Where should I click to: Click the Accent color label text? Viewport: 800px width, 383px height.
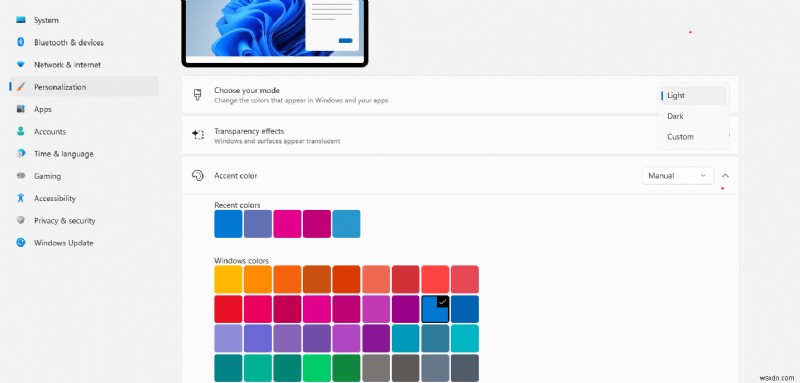[236, 175]
